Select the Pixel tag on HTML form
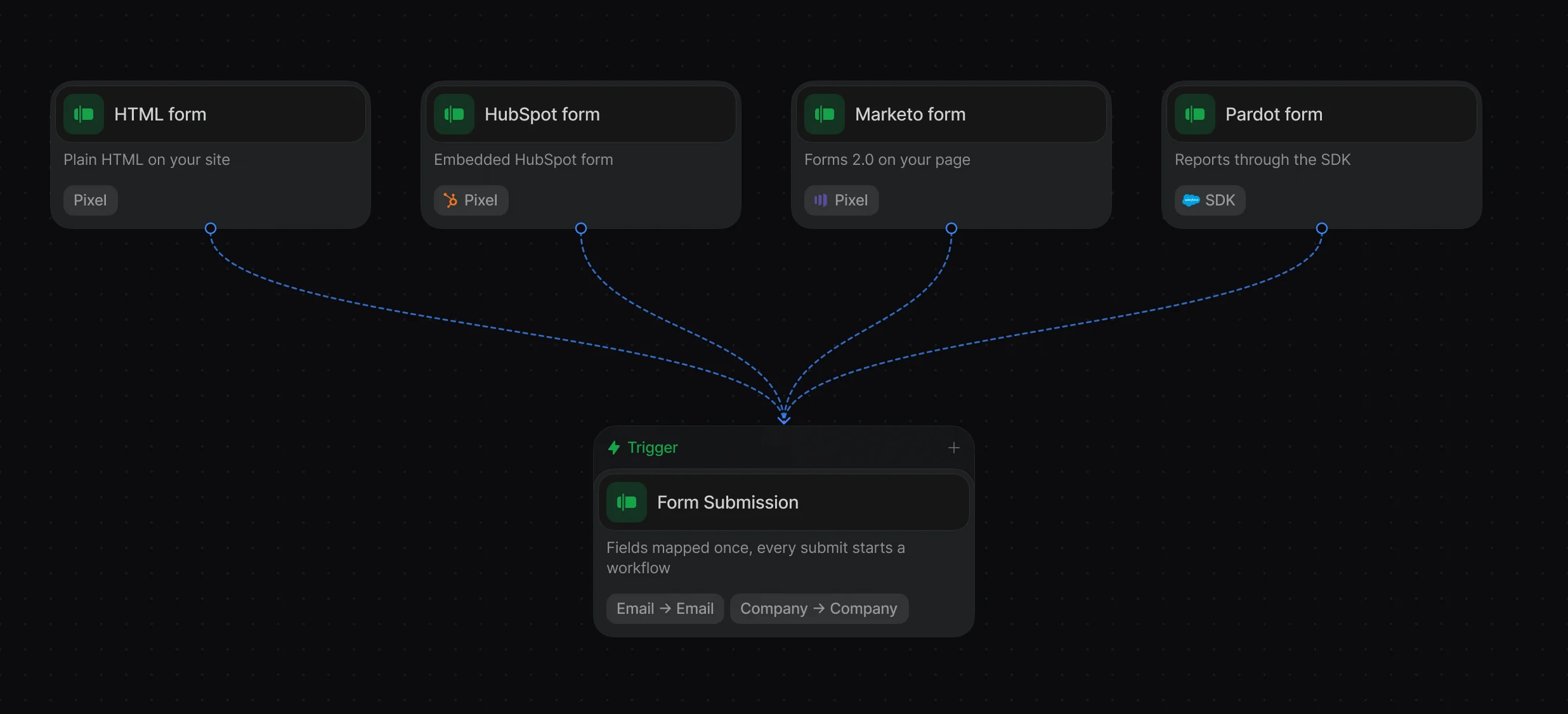The image size is (1568, 714). coord(90,200)
